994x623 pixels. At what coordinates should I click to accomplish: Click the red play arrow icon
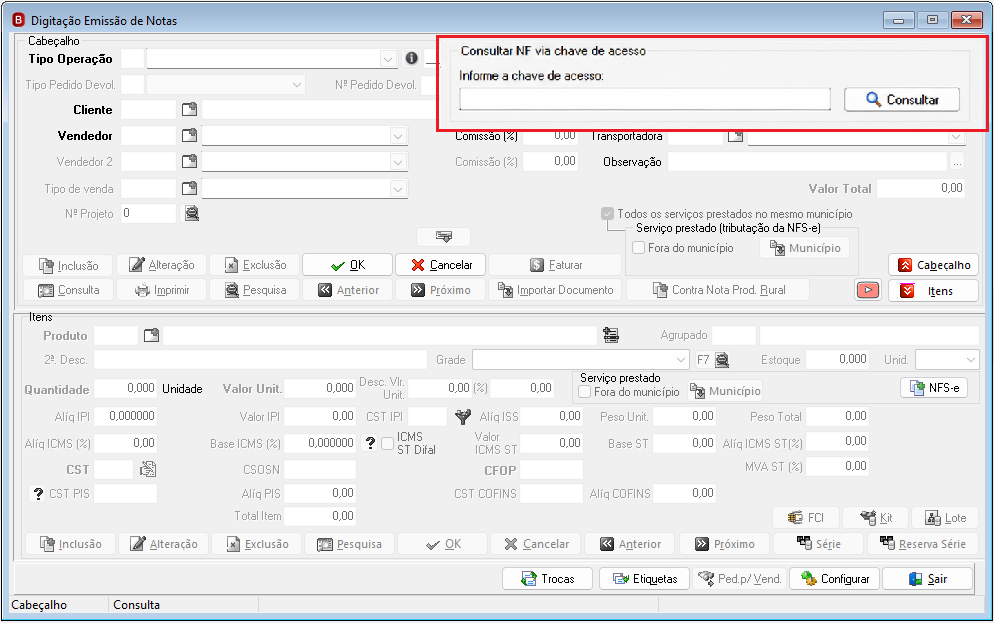coord(868,290)
